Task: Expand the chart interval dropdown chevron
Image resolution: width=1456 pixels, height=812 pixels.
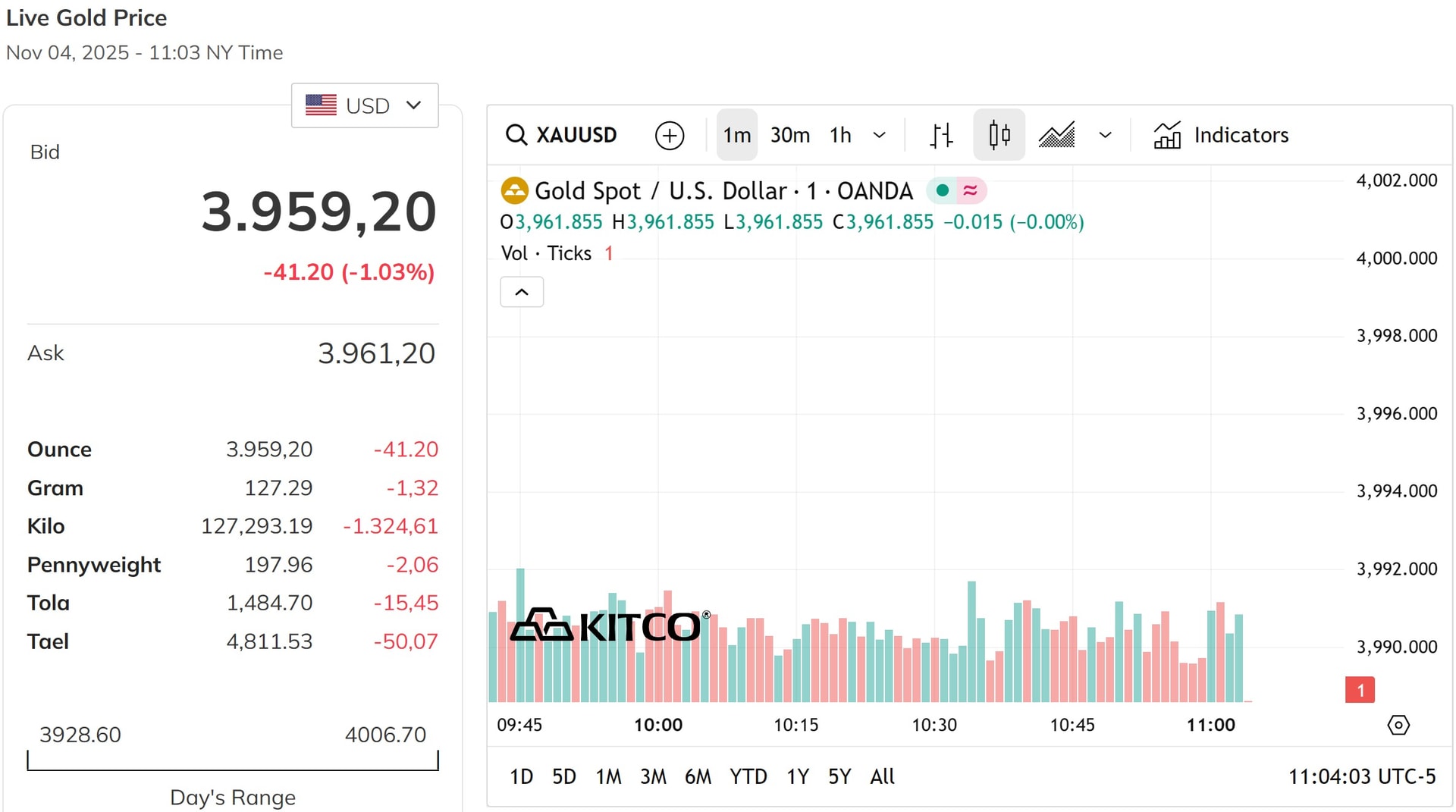Action: point(880,135)
